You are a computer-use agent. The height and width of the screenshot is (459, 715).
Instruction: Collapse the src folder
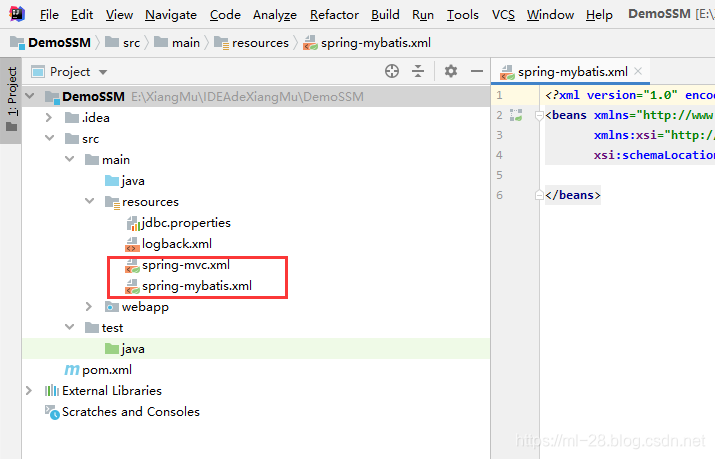[50, 138]
